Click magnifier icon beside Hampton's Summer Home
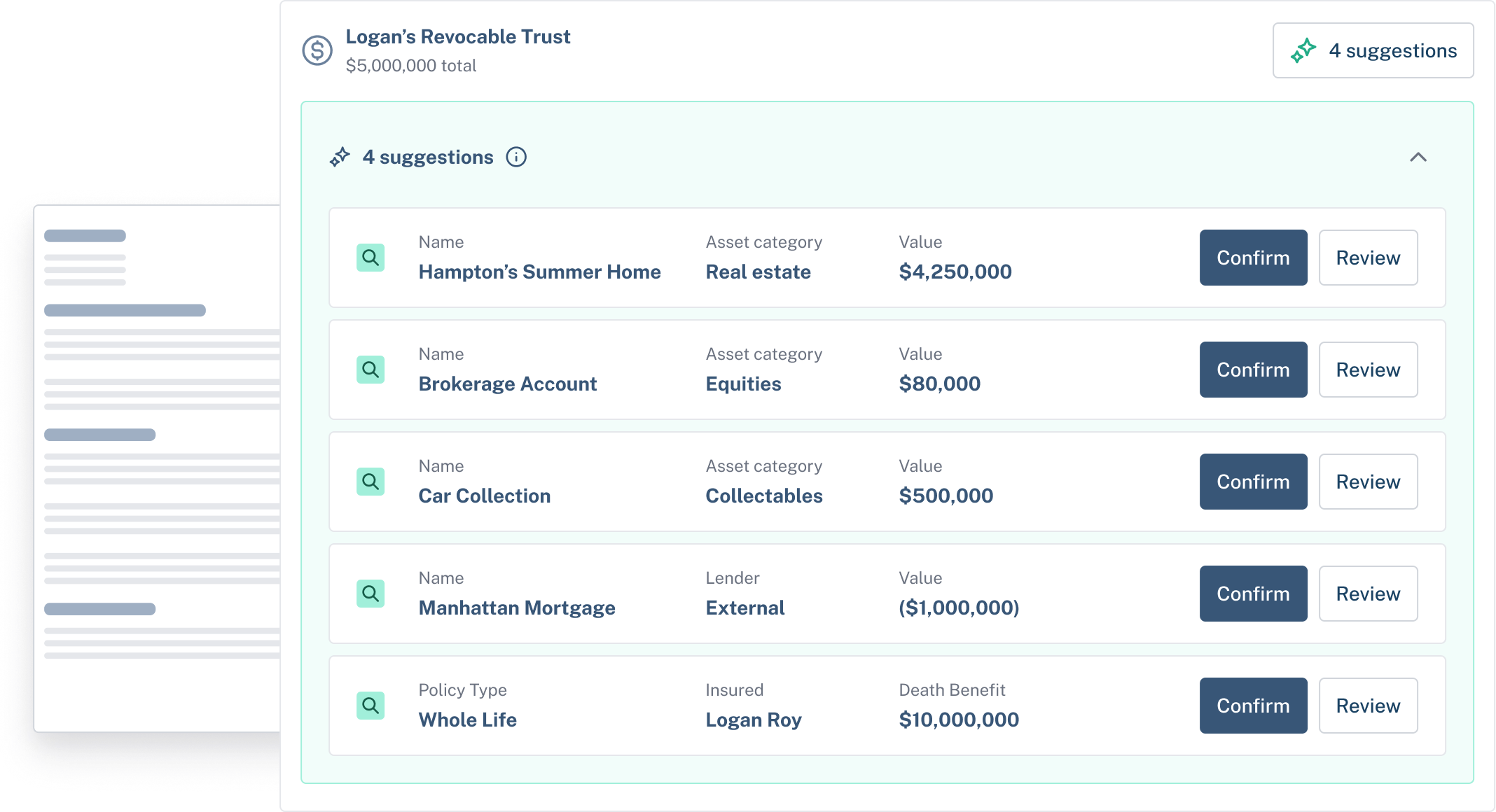The height and width of the screenshot is (812, 1496). 370,258
